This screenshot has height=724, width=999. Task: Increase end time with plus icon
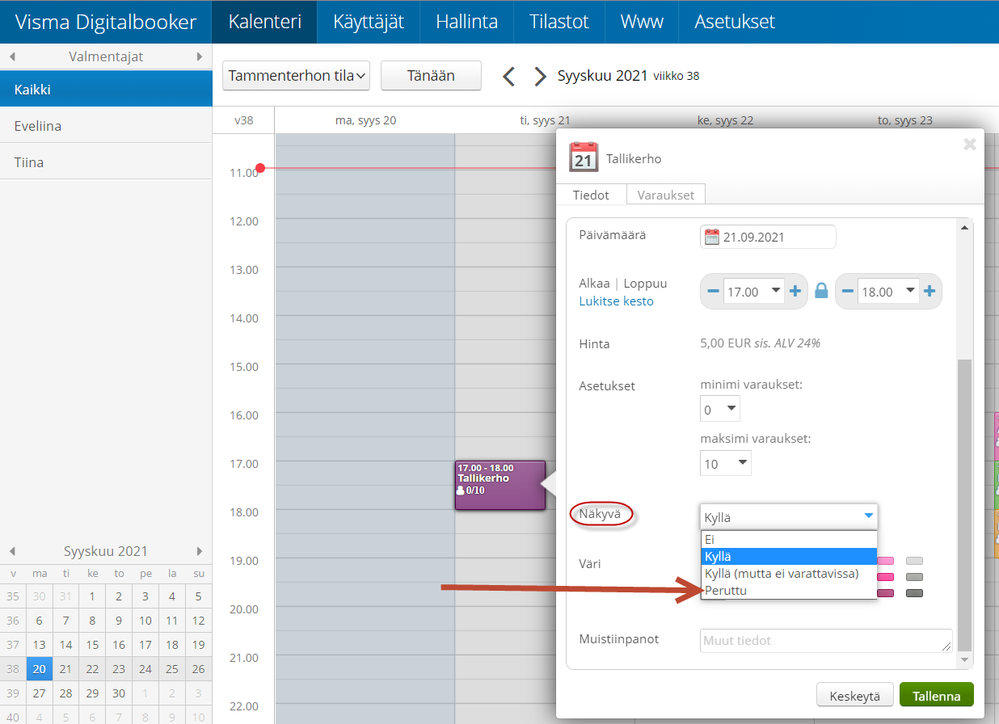coord(930,291)
